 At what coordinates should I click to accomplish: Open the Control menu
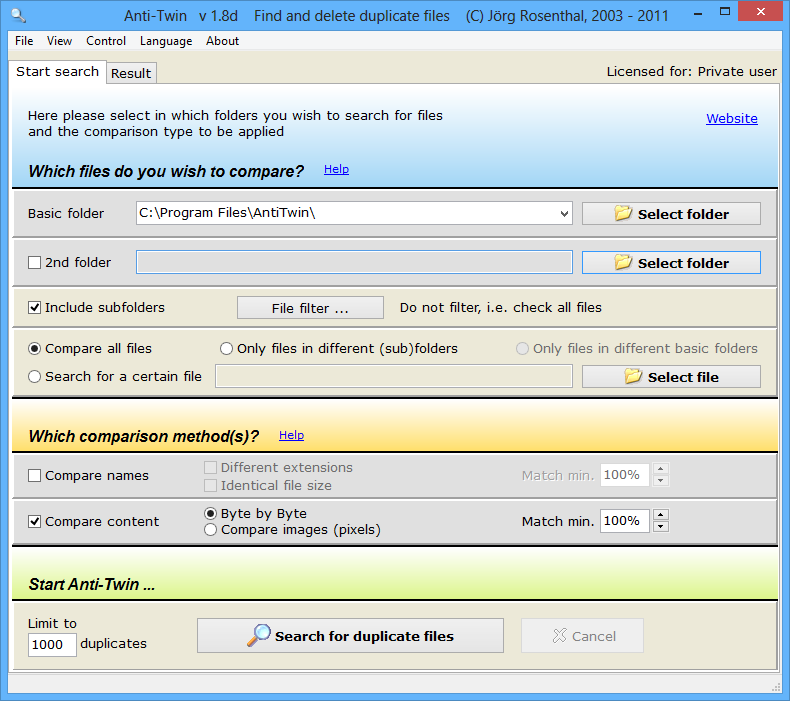coord(106,41)
